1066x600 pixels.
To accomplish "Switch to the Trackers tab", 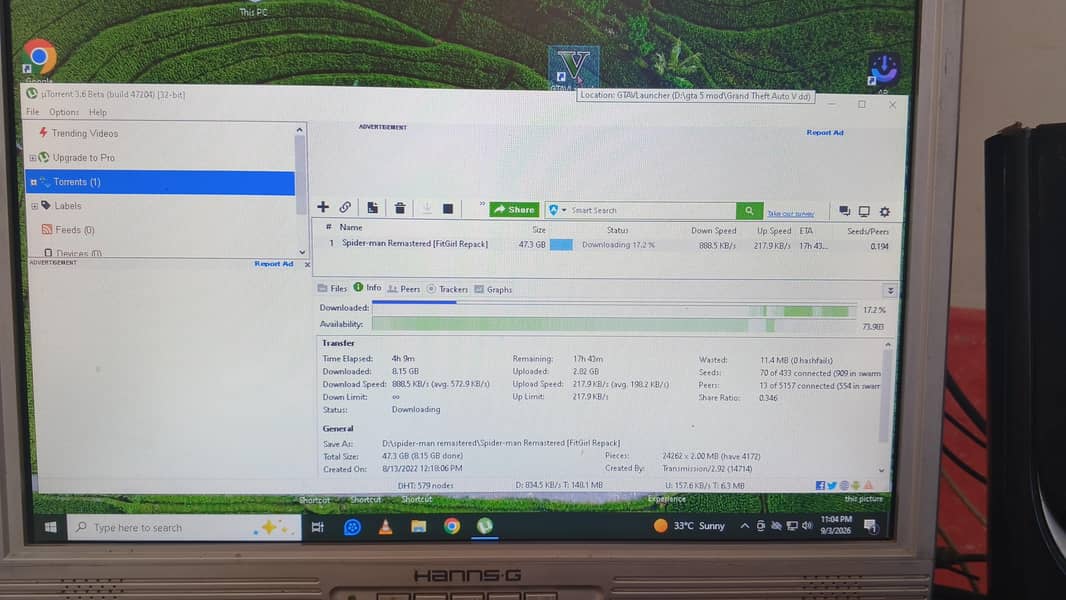I will point(447,289).
